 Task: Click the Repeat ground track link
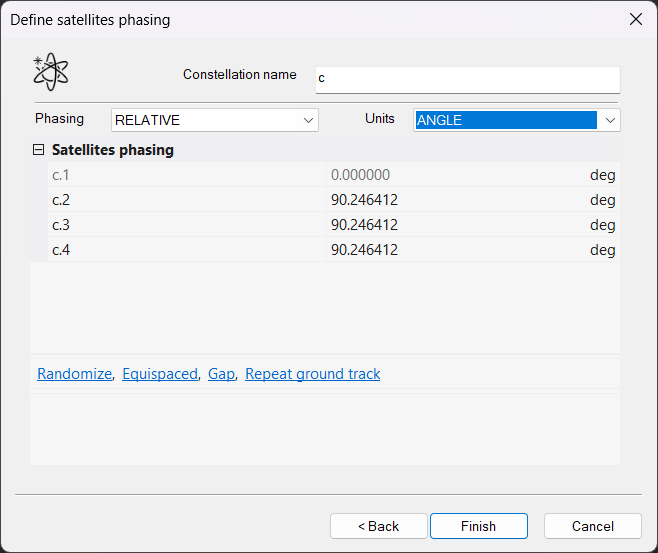(312, 374)
